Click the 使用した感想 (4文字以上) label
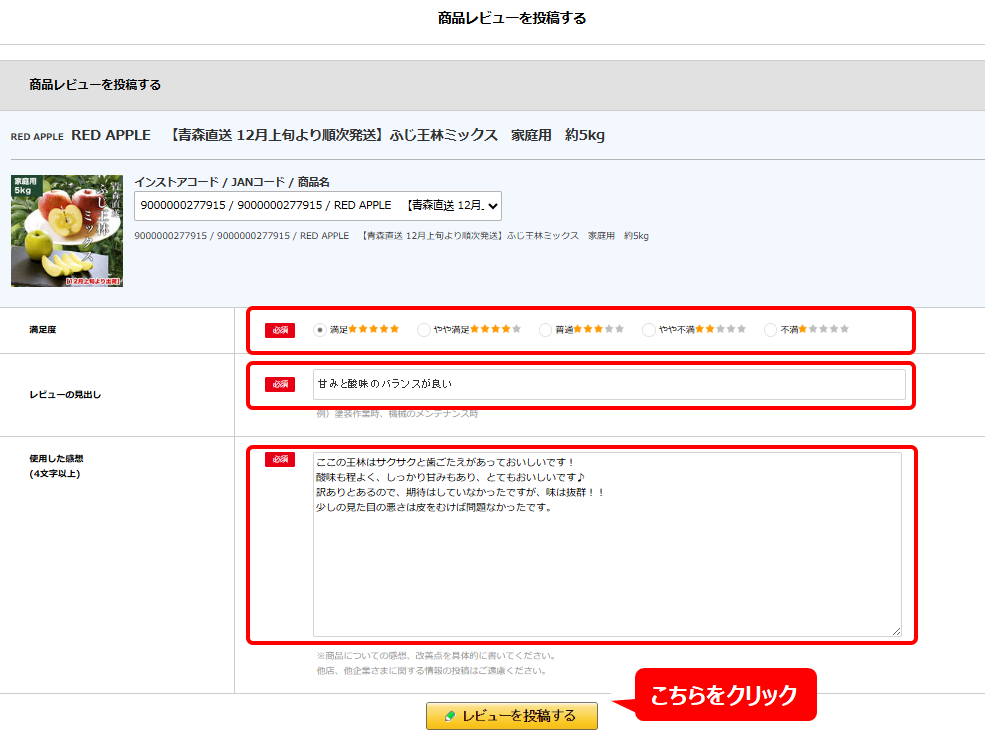The width and height of the screenshot is (985, 737). click(56, 466)
